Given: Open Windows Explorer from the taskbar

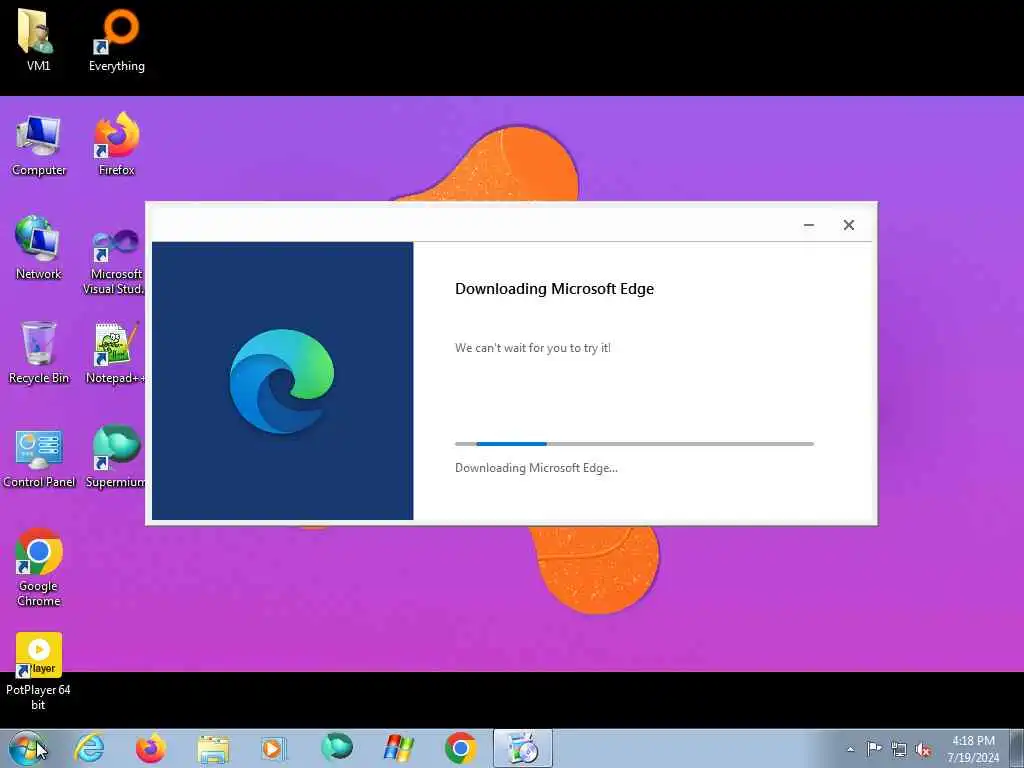Looking at the screenshot, I should [213, 749].
